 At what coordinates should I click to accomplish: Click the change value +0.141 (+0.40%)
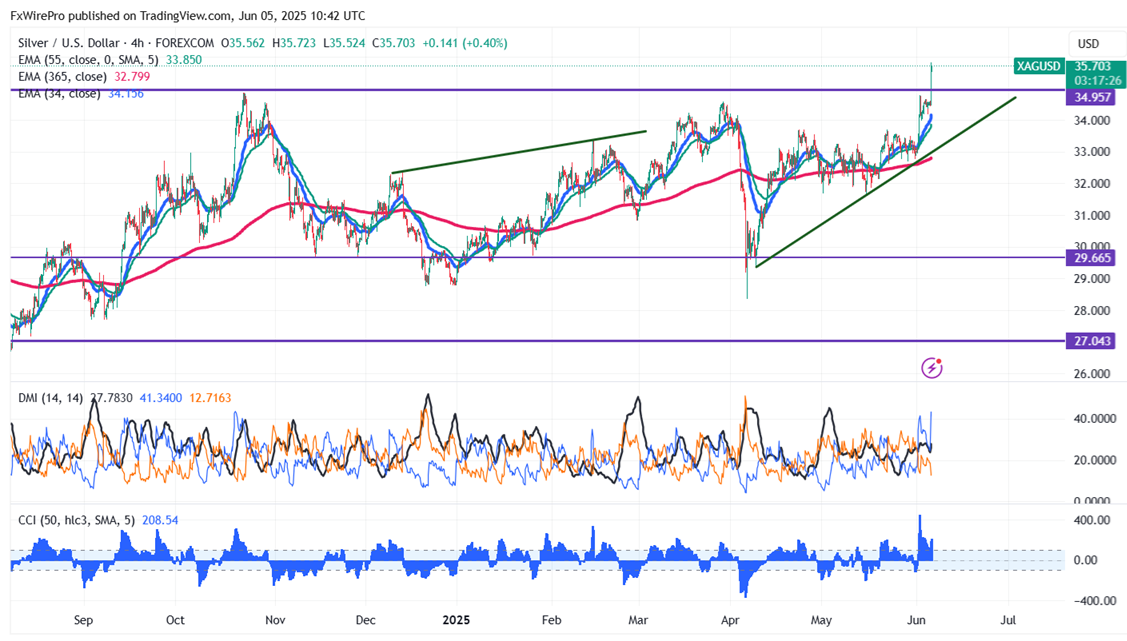point(464,43)
